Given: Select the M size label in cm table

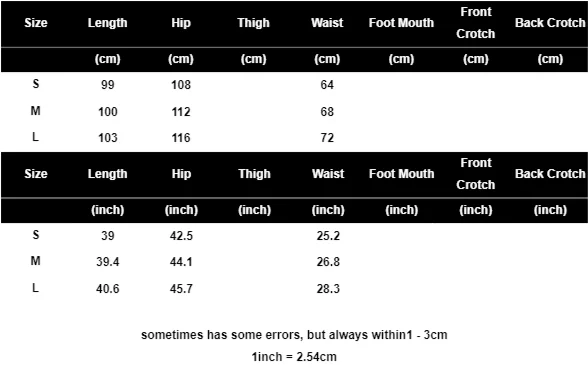Looking at the screenshot, I should (35, 111).
